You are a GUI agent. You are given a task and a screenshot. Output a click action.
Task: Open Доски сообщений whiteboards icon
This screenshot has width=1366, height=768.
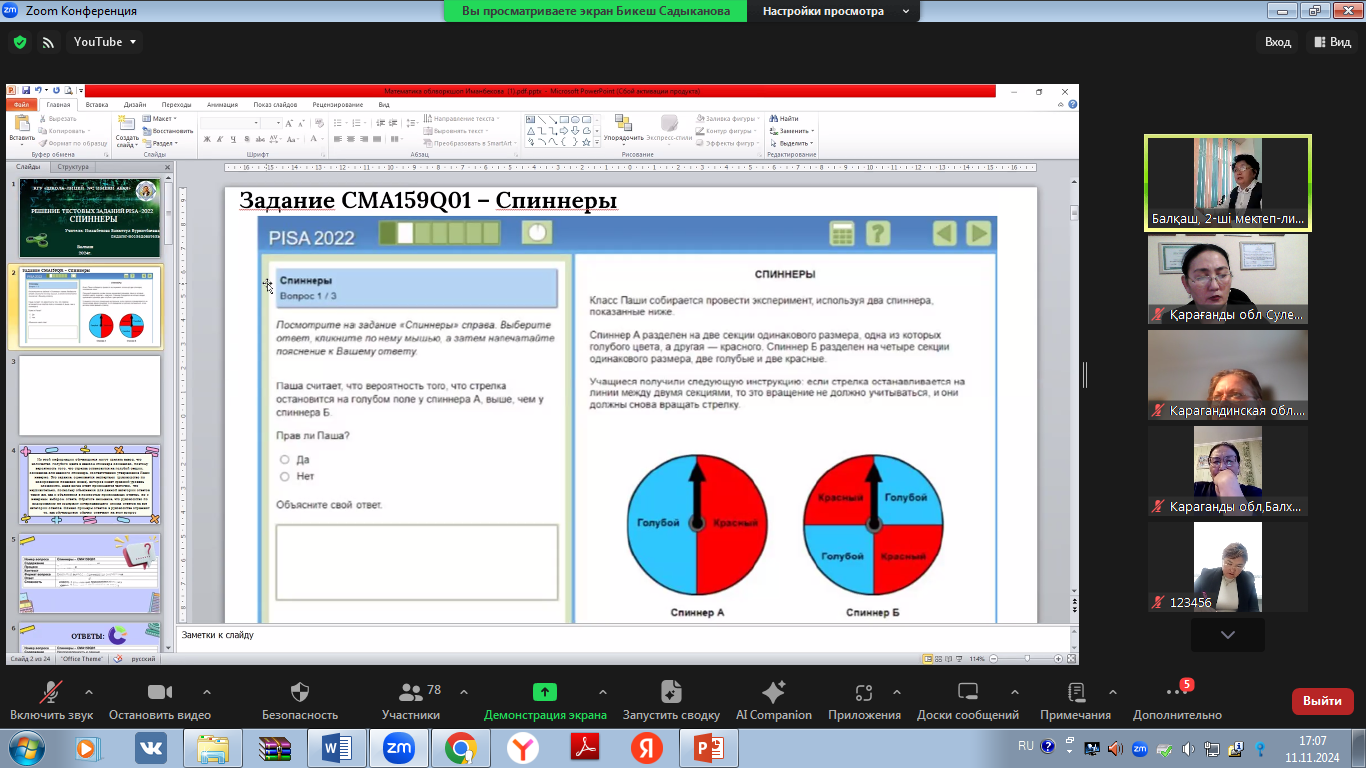[967, 692]
